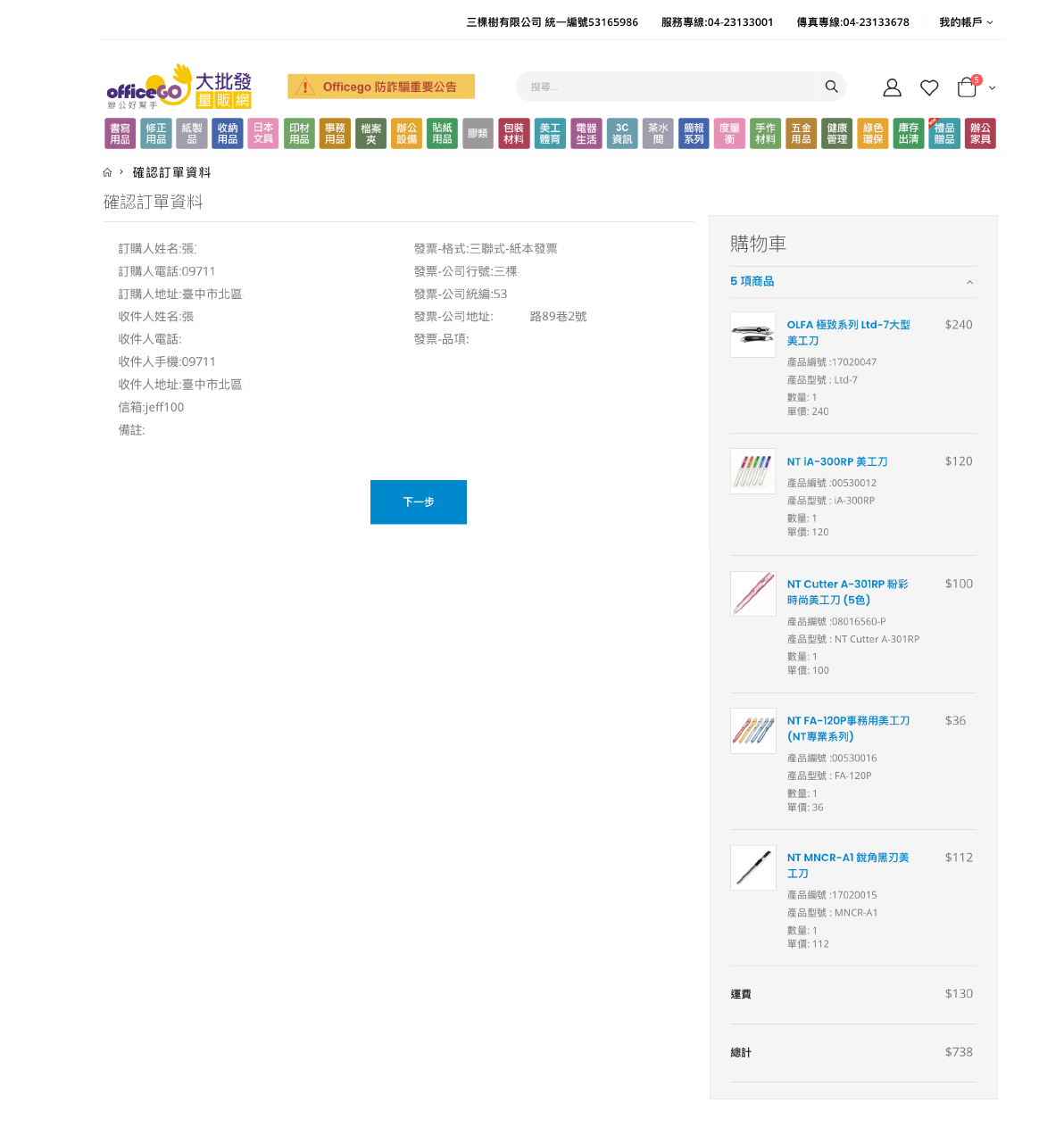Expand the 我的帳戶 dropdown

click(x=965, y=22)
